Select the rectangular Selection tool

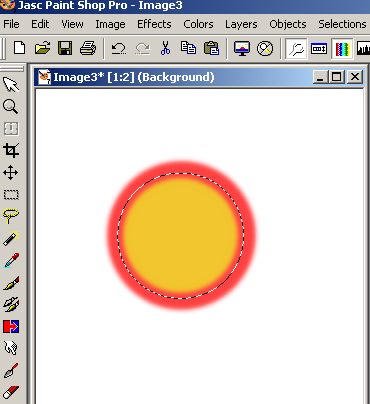point(11,195)
